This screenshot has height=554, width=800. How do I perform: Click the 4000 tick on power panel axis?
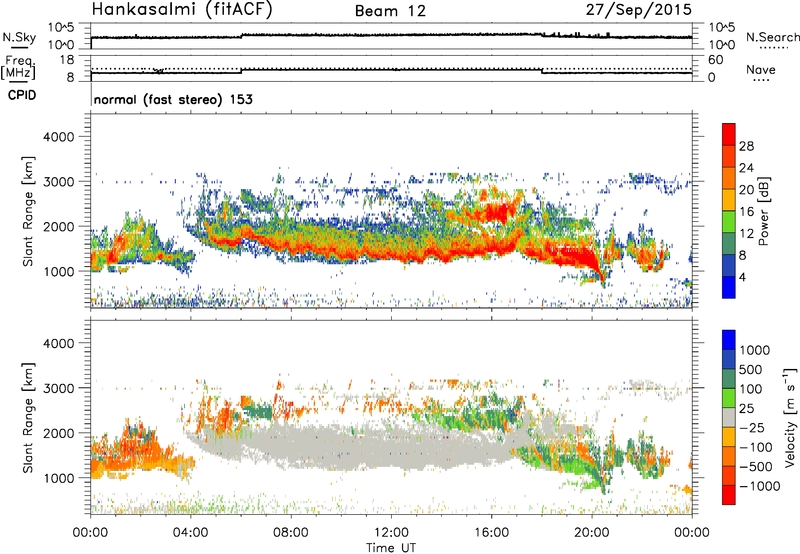(59, 137)
